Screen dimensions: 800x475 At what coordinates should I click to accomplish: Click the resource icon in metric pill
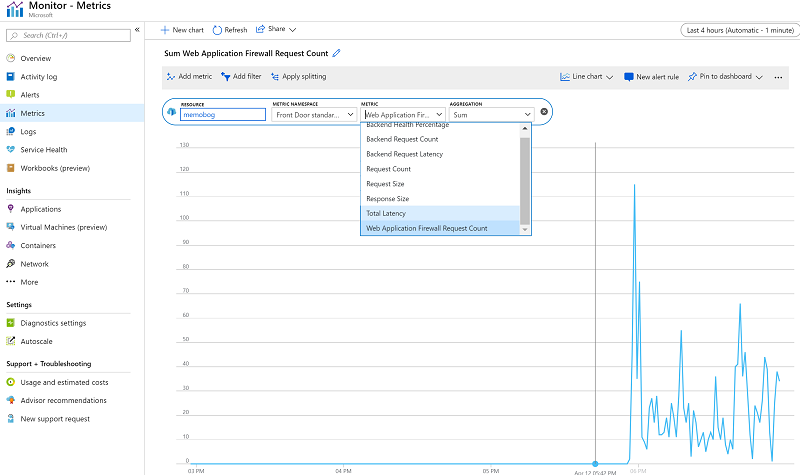[x=171, y=112]
